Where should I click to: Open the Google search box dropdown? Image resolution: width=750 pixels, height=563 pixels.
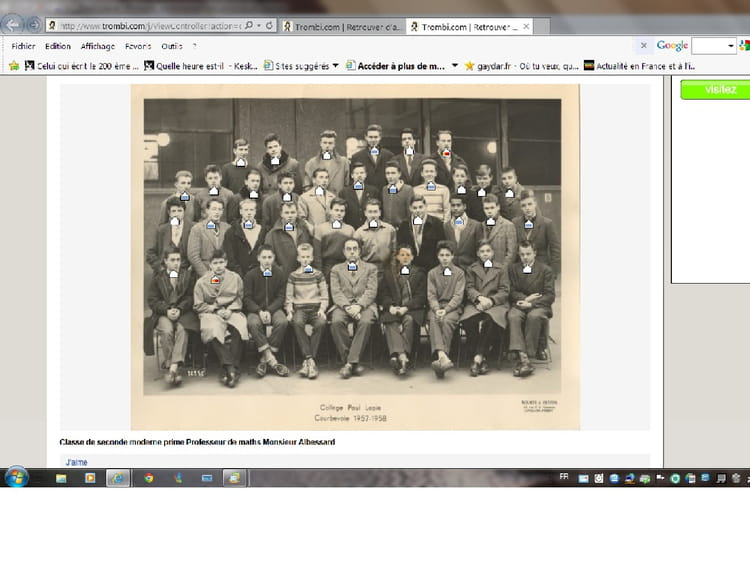[731, 45]
